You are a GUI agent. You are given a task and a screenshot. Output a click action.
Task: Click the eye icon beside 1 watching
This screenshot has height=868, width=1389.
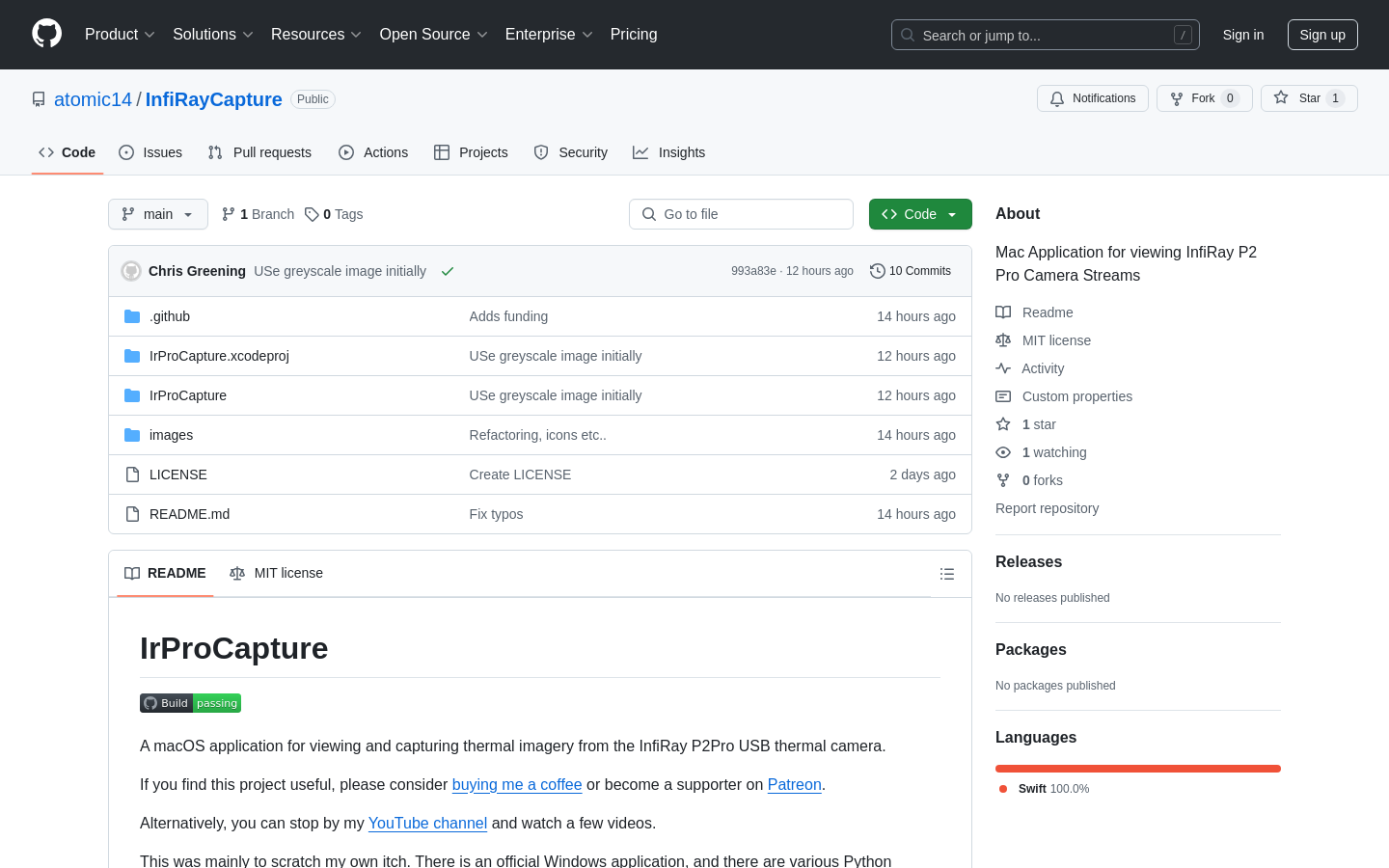point(1003,452)
